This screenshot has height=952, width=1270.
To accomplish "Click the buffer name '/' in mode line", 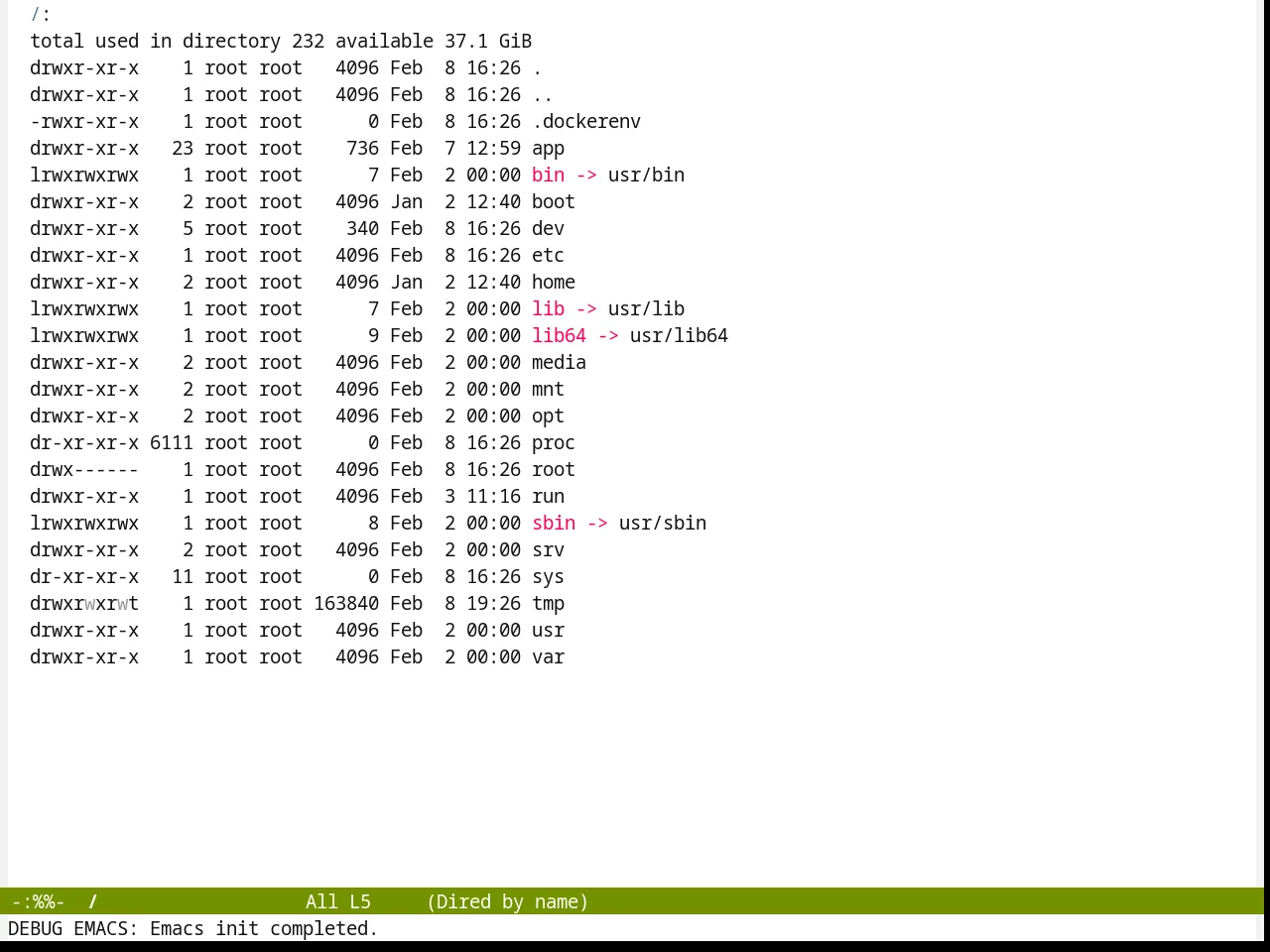I will click(92, 901).
